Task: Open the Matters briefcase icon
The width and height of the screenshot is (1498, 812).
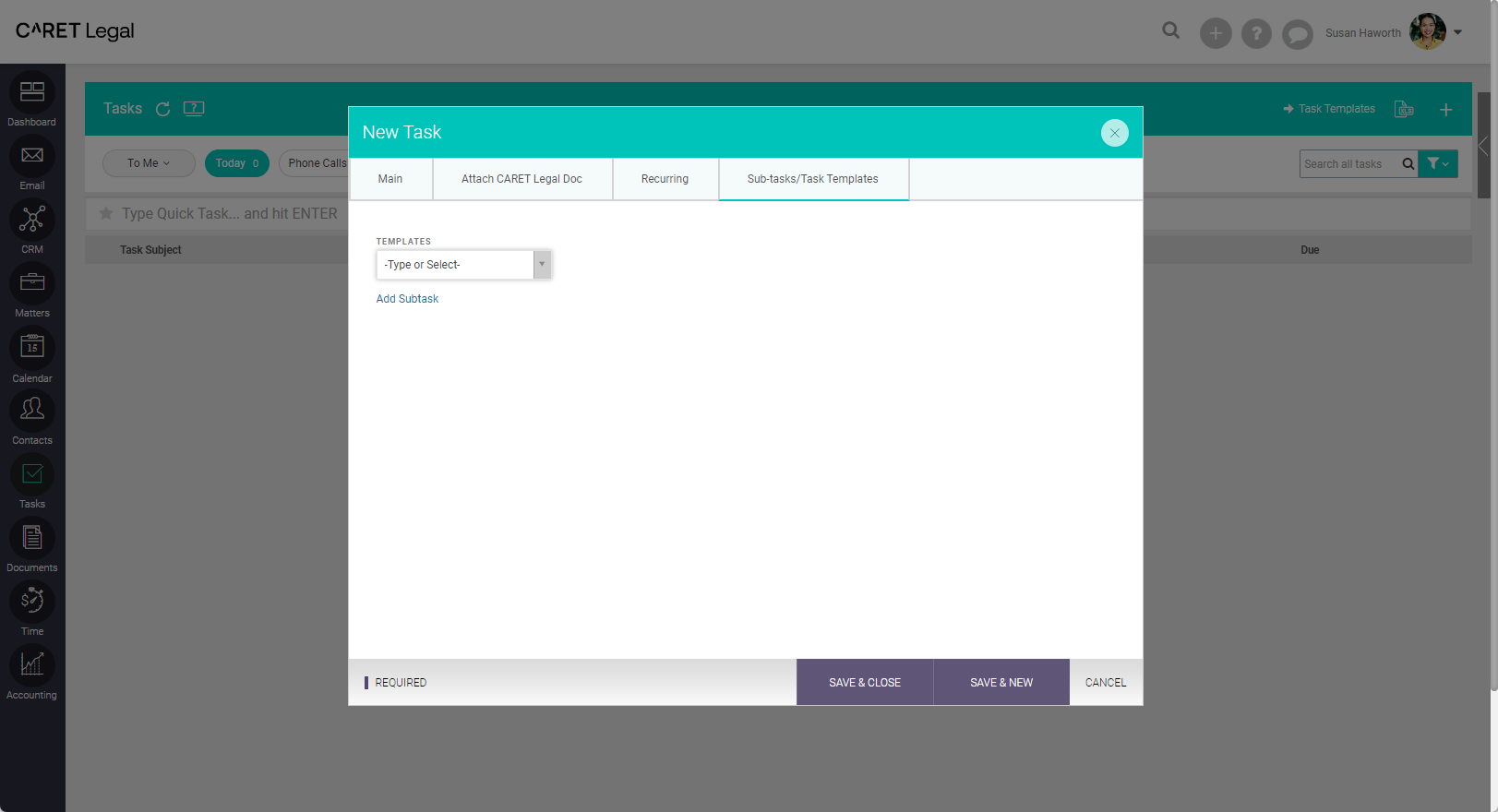Action: point(32,283)
